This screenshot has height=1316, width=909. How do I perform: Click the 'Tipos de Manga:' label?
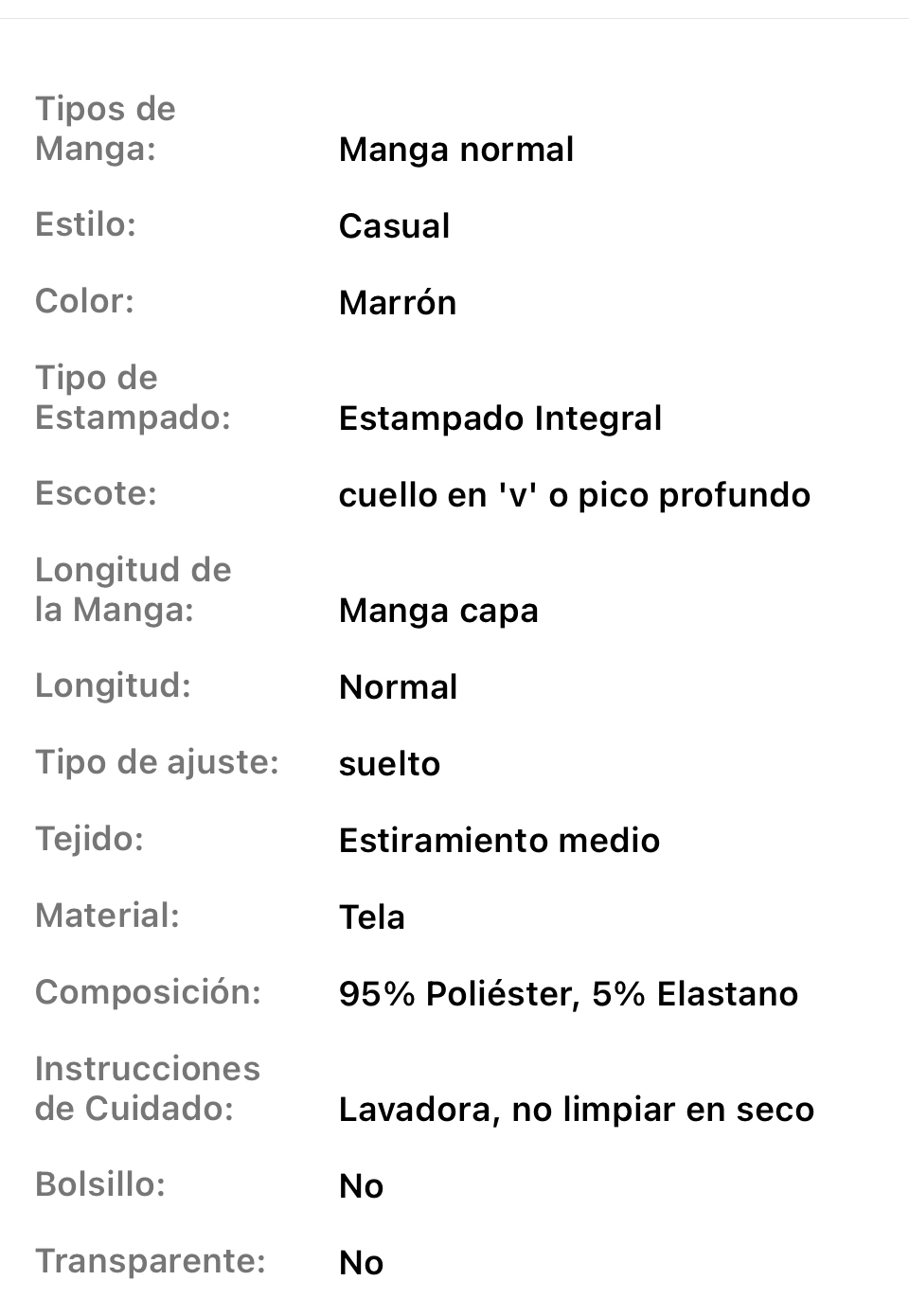tap(105, 129)
